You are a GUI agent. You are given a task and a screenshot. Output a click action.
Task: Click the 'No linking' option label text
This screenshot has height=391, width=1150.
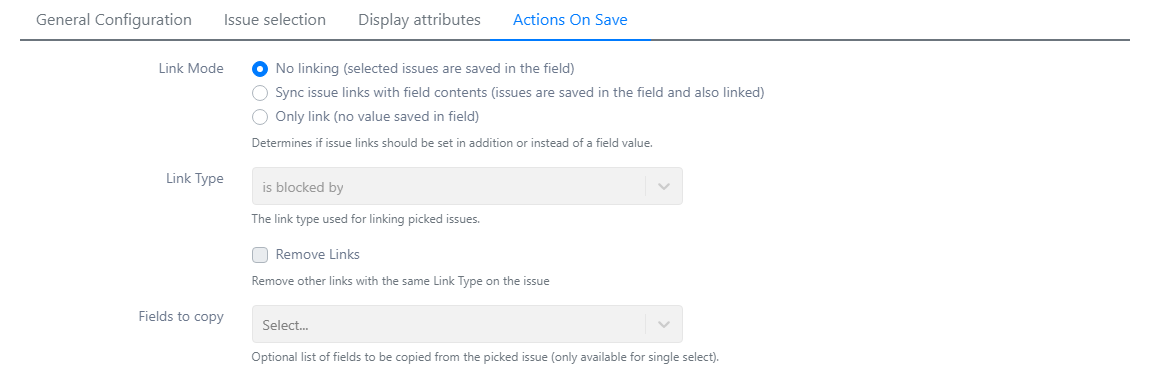(425, 69)
